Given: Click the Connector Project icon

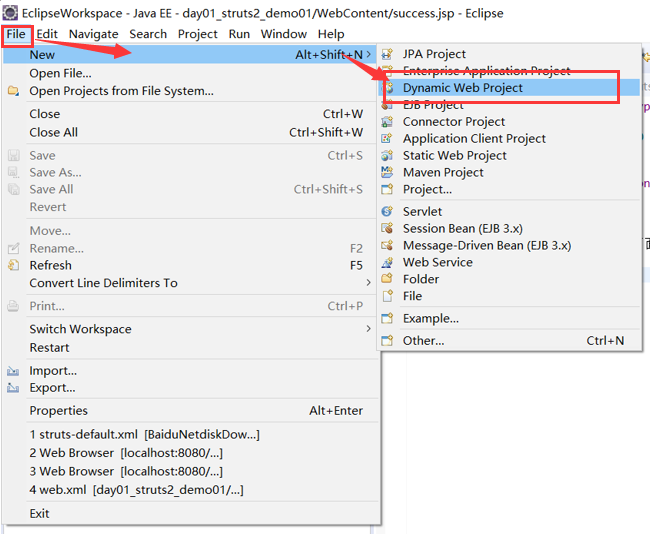Looking at the screenshot, I should coord(387,121).
